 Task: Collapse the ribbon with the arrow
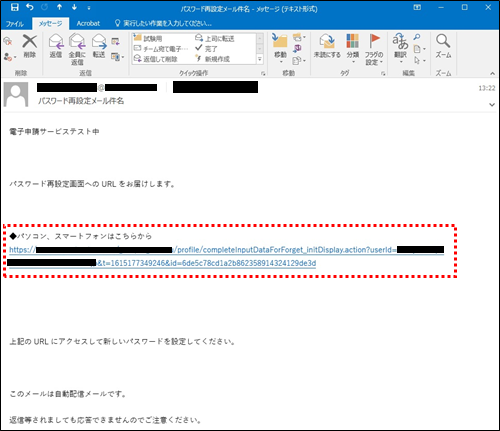(x=492, y=73)
